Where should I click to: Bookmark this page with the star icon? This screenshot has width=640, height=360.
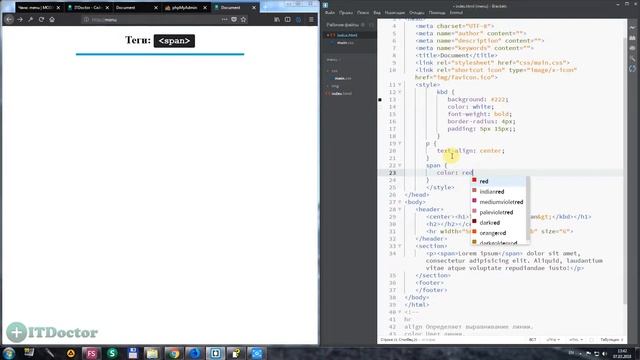point(244,19)
